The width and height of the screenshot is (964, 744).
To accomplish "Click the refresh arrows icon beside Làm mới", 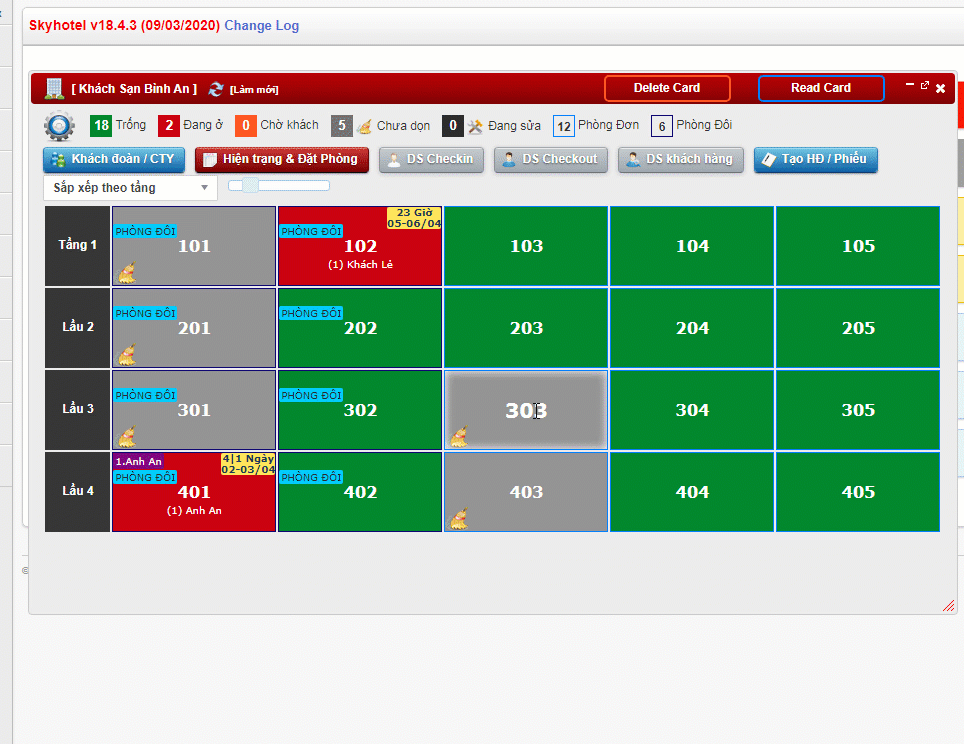I will coord(216,89).
